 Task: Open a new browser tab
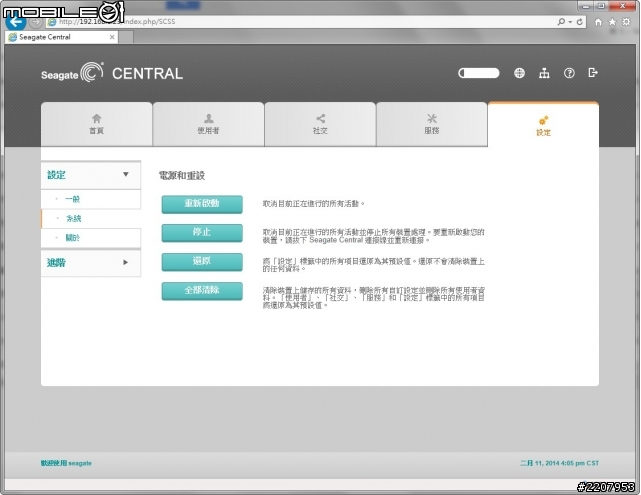126,38
